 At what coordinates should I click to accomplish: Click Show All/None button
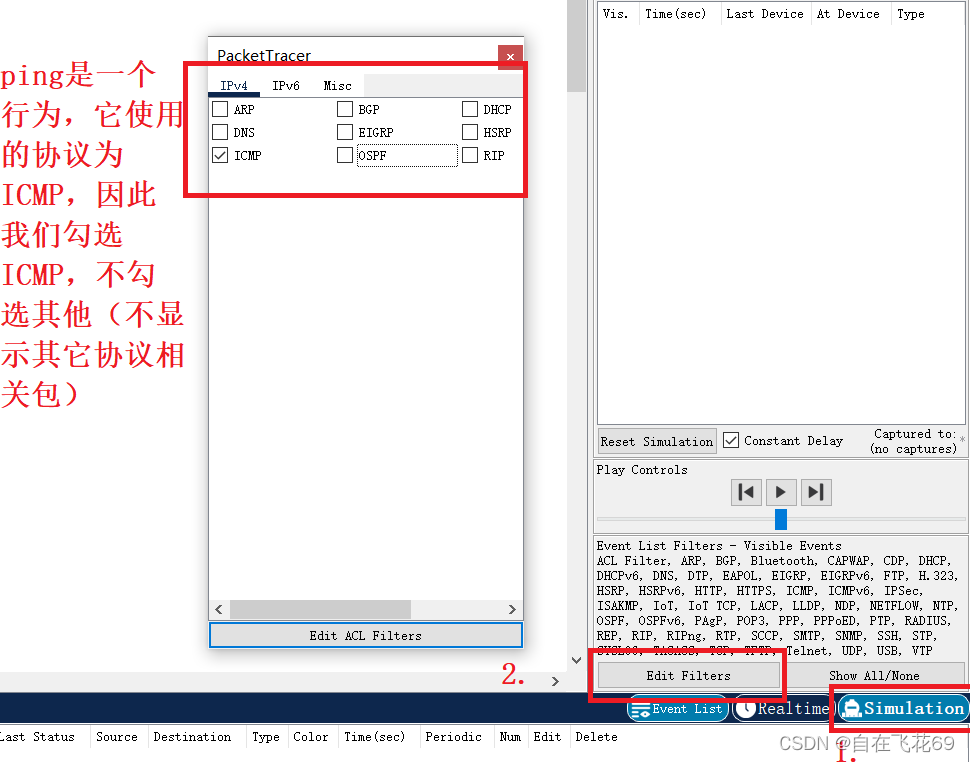coord(873,675)
